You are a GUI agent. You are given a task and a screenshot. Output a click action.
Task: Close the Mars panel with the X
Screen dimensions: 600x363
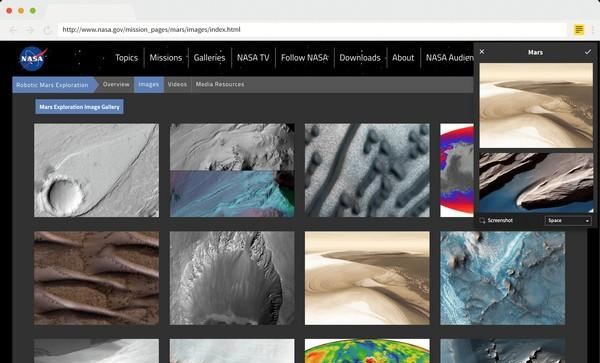(482, 52)
